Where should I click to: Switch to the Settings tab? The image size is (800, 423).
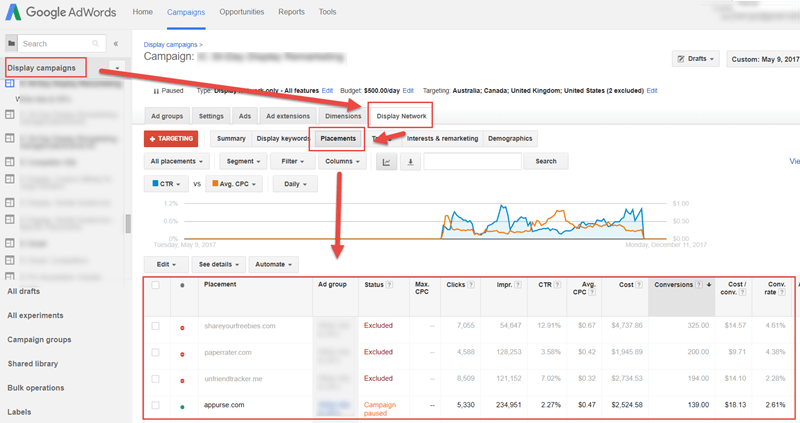tap(211, 116)
